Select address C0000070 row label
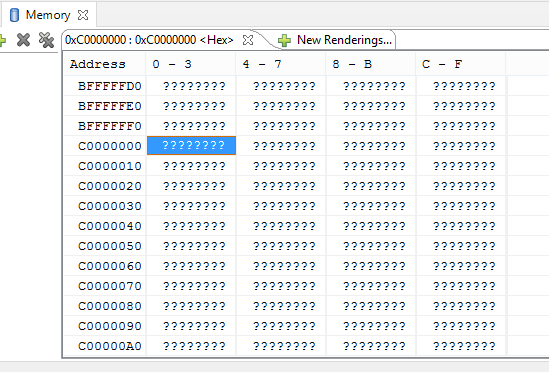 point(110,286)
